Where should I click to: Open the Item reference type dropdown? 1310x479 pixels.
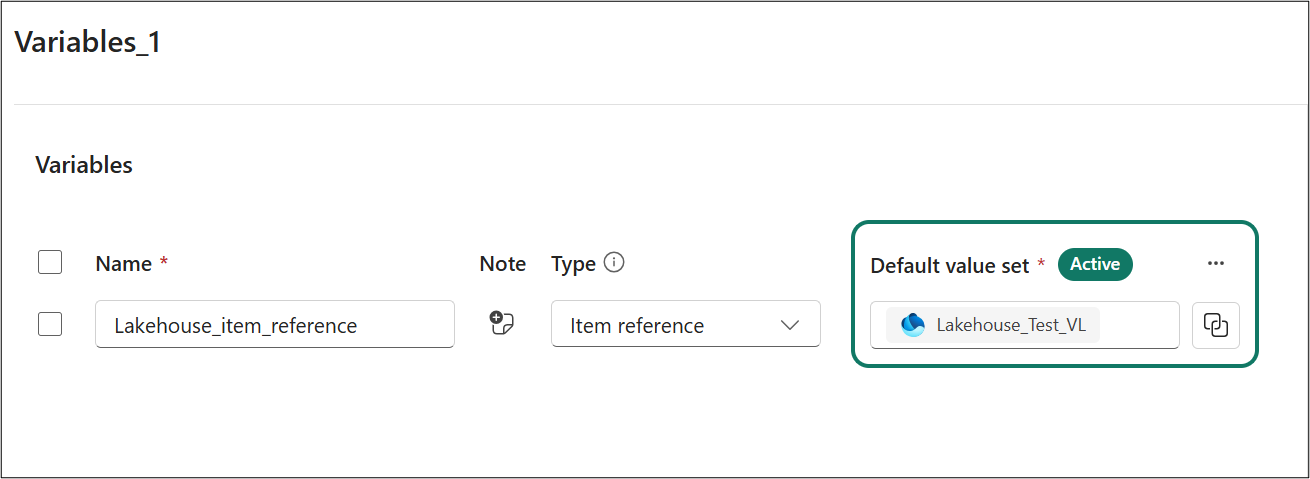point(686,324)
